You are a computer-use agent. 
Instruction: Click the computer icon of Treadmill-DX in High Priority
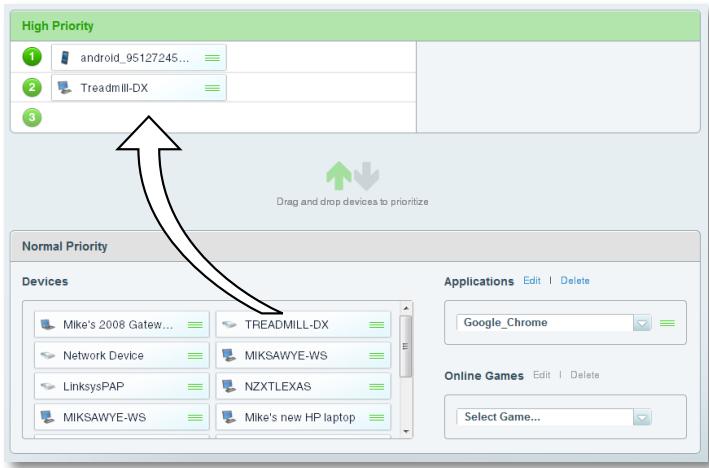[65, 88]
